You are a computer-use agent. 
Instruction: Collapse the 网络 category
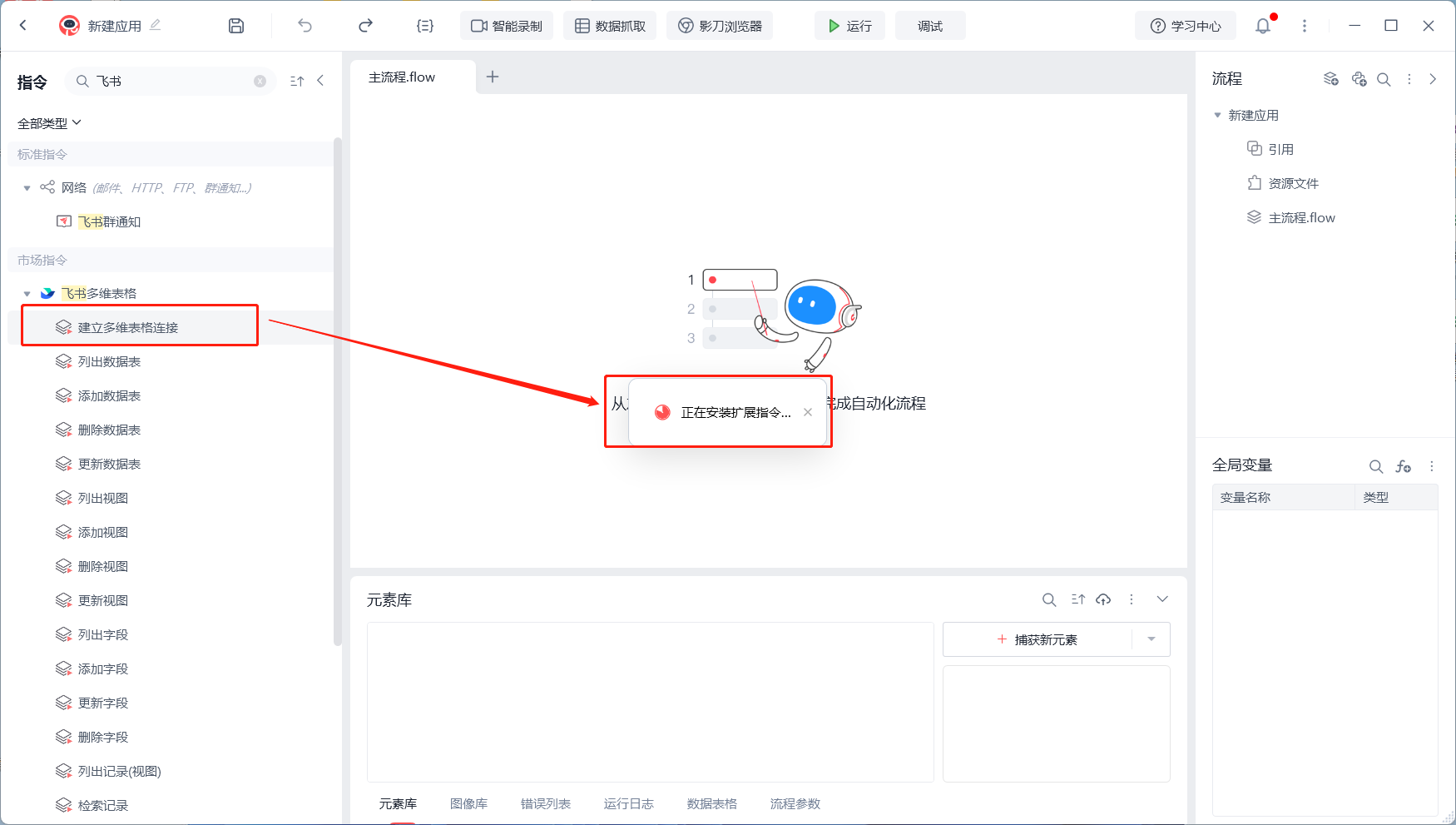click(x=27, y=188)
